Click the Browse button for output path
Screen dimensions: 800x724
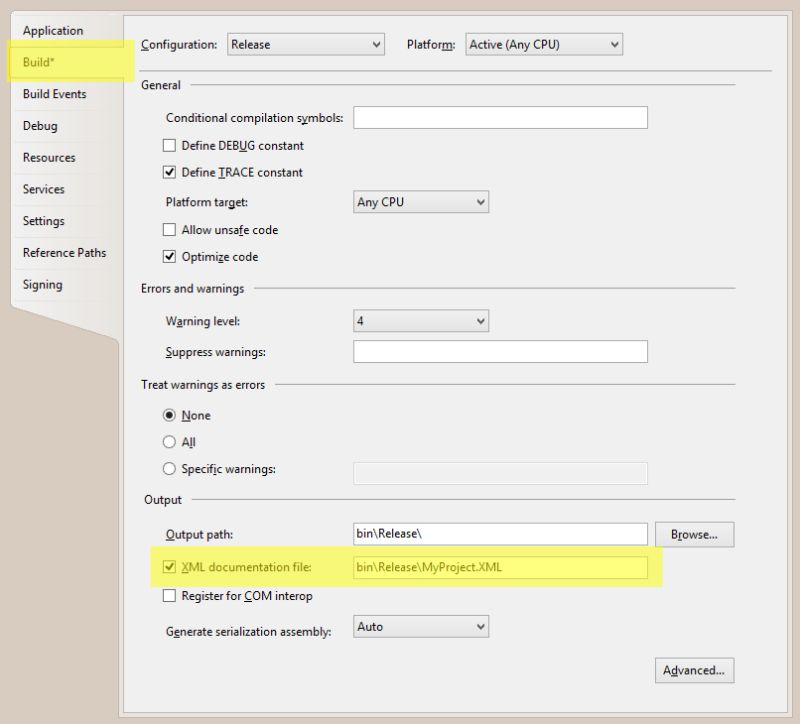click(695, 534)
